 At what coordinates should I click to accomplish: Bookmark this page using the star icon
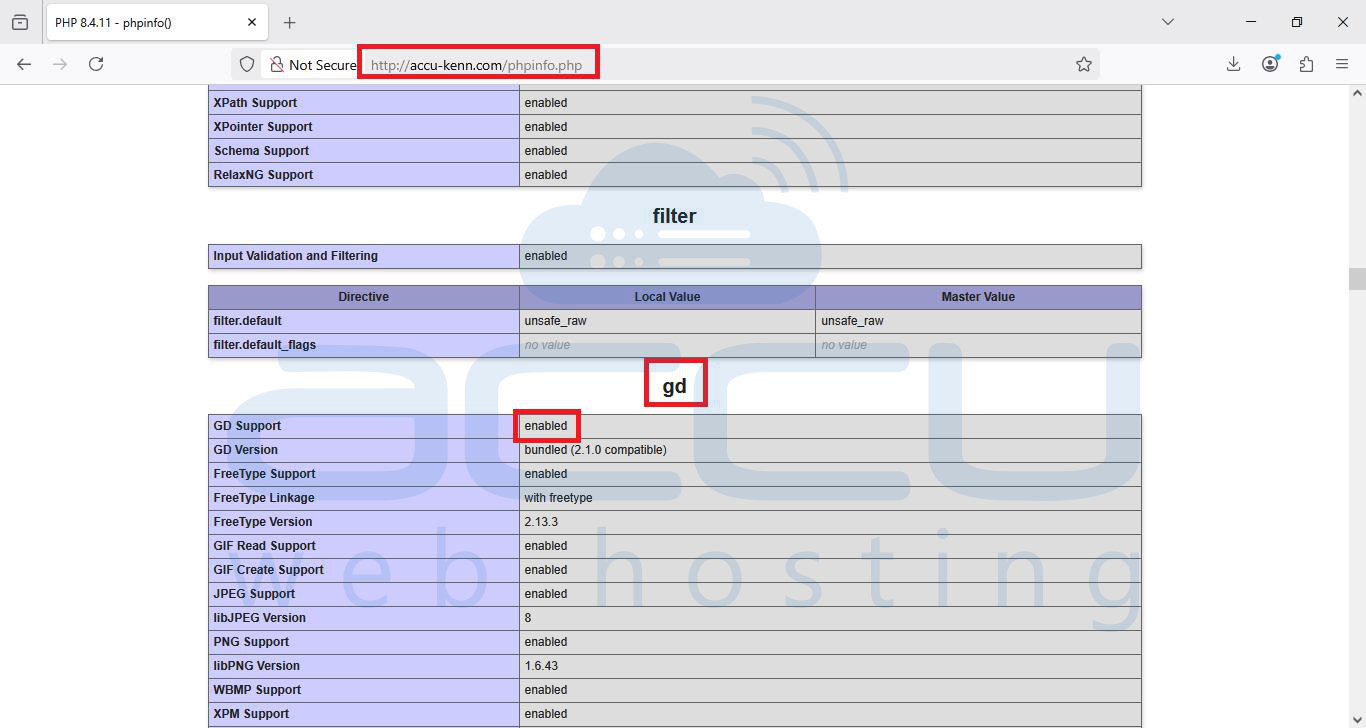point(1084,63)
